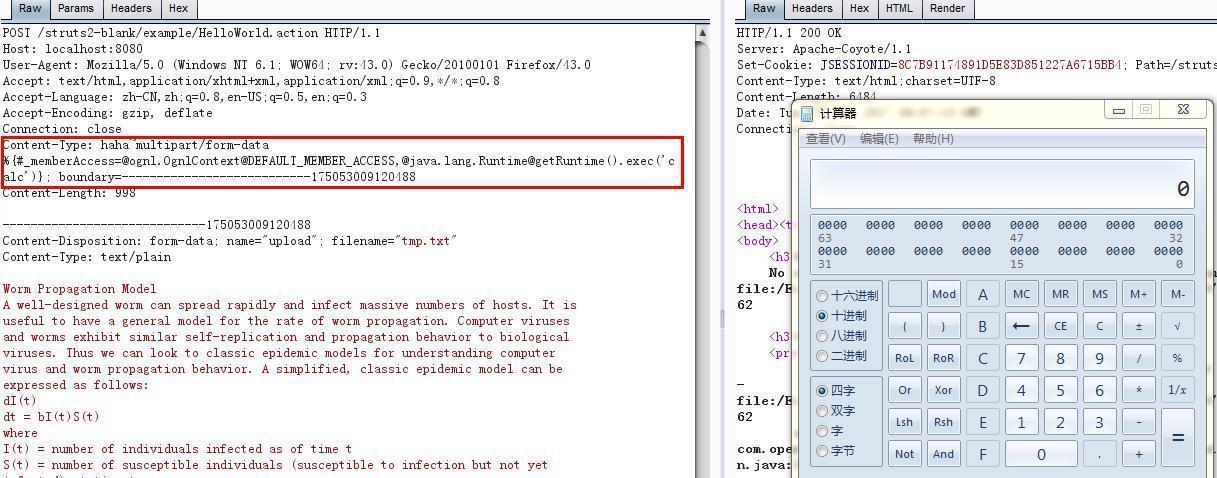Click the digit 9 key
1217x478 pixels.
pos(1099,358)
